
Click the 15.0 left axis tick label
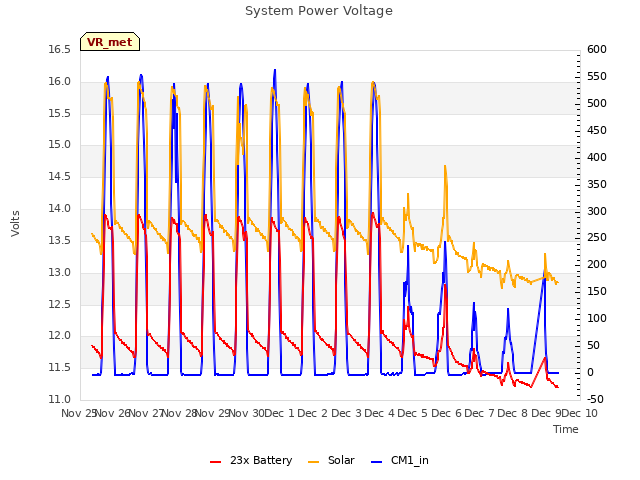pos(59,145)
